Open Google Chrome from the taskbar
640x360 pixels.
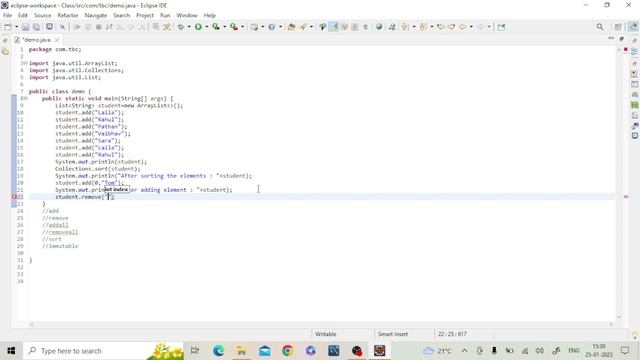pos(287,351)
